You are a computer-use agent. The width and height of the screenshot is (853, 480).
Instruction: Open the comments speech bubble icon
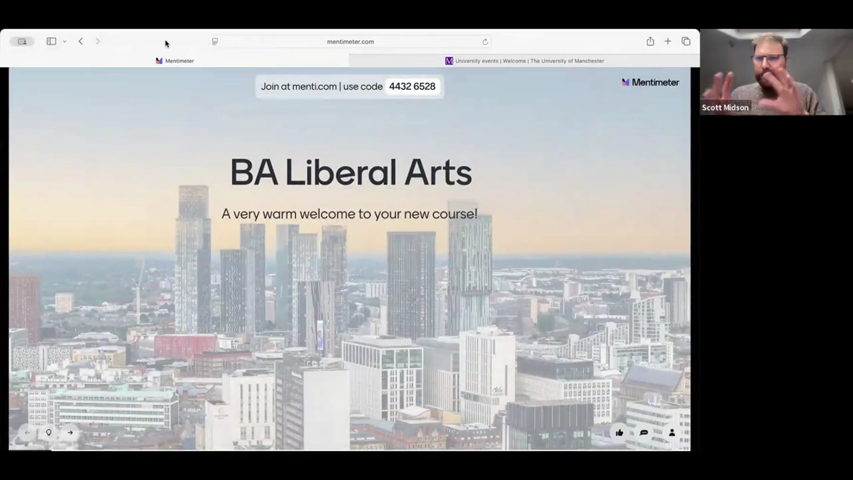pos(644,433)
